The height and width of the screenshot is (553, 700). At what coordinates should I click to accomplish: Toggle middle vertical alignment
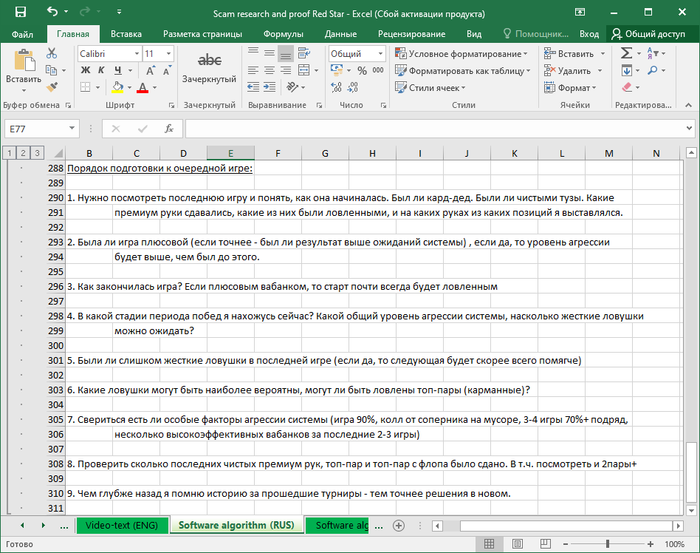(x=269, y=53)
